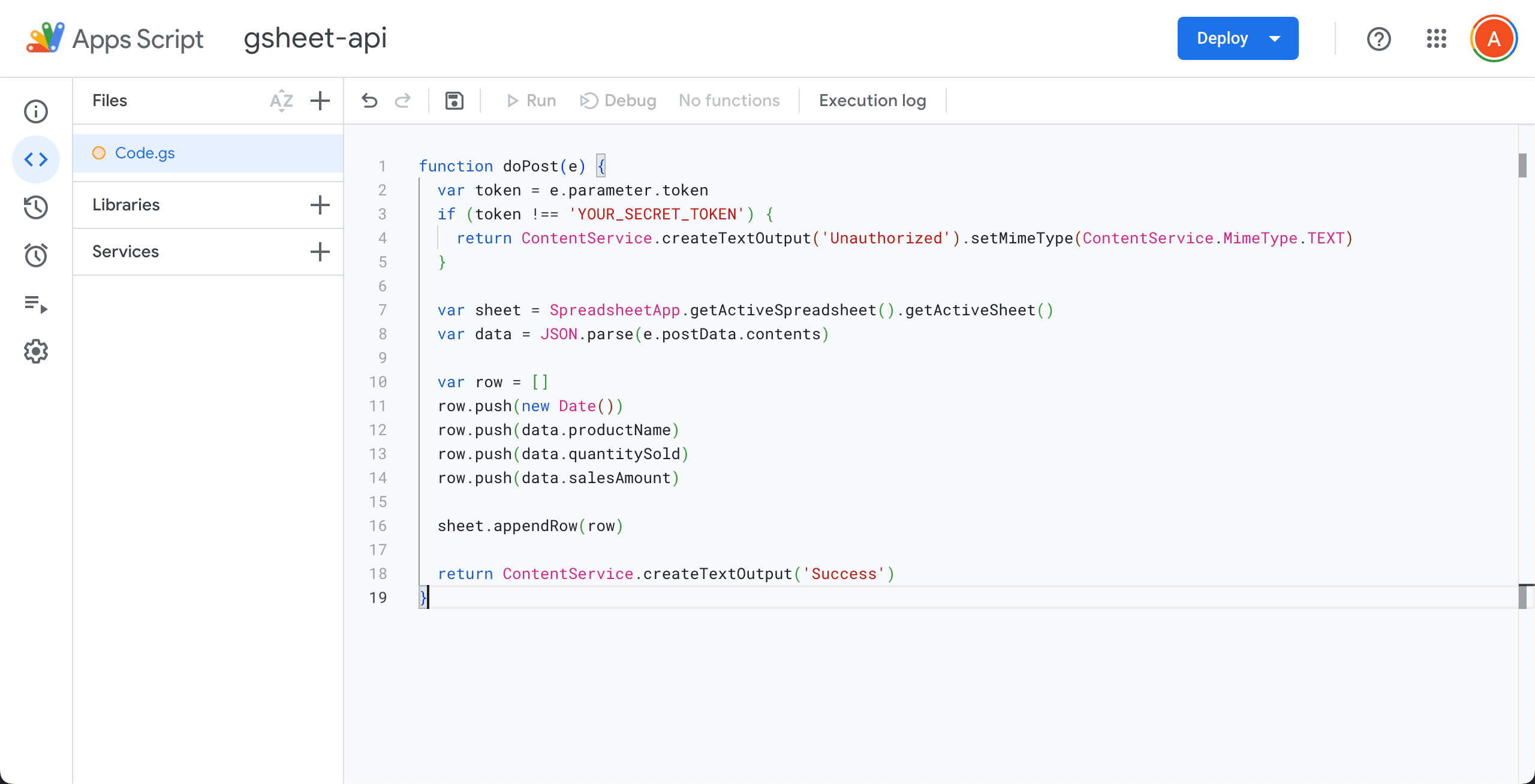Click 'Unauthorized' string on line 4
The image size is (1535, 784).
pos(886,238)
